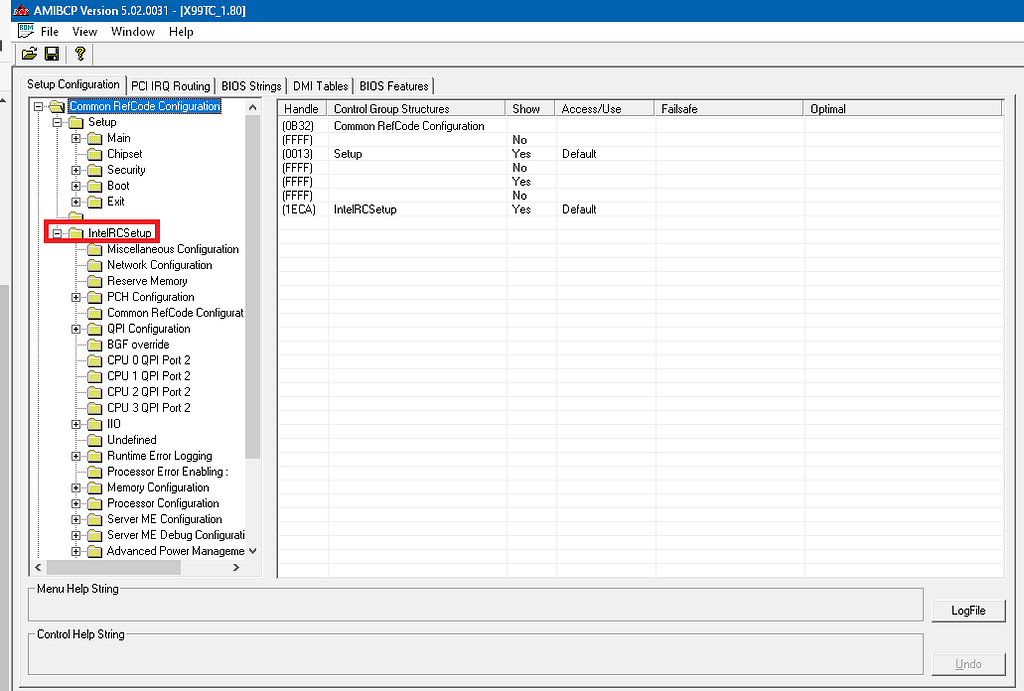This screenshot has height=691, width=1024.
Task: Click inside the Menu Help String field
Action: 475,604
